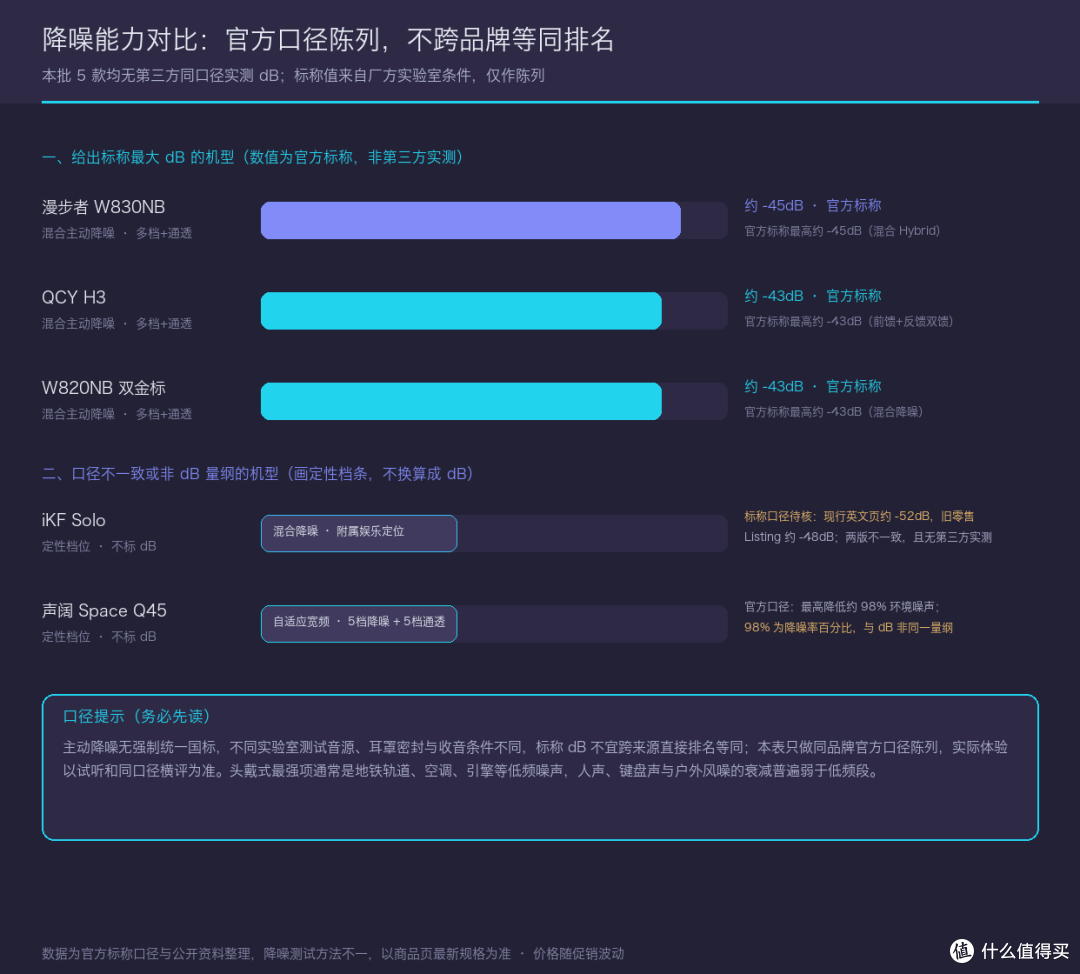Click the QCY H3 model name
This screenshot has height=974, width=1080.
74,297
